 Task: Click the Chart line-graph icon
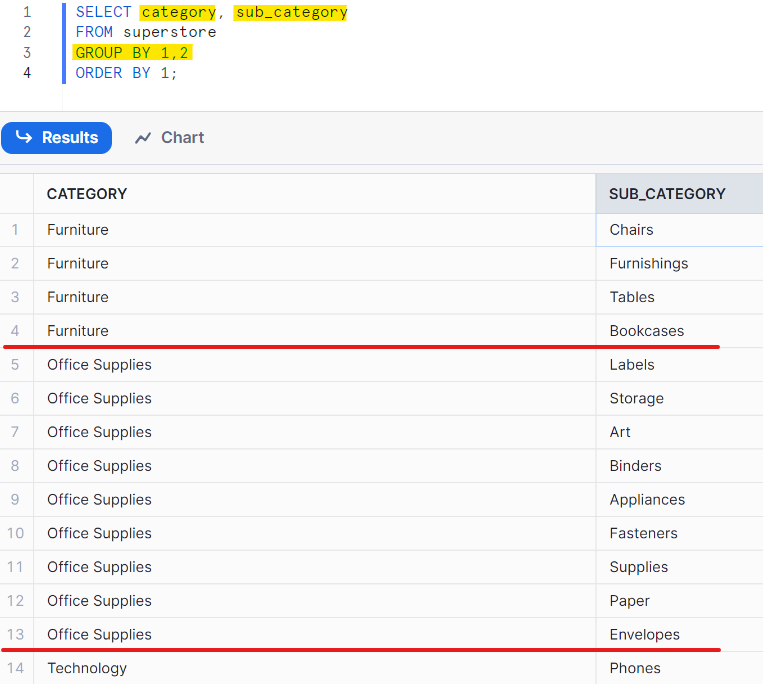[x=143, y=138]
